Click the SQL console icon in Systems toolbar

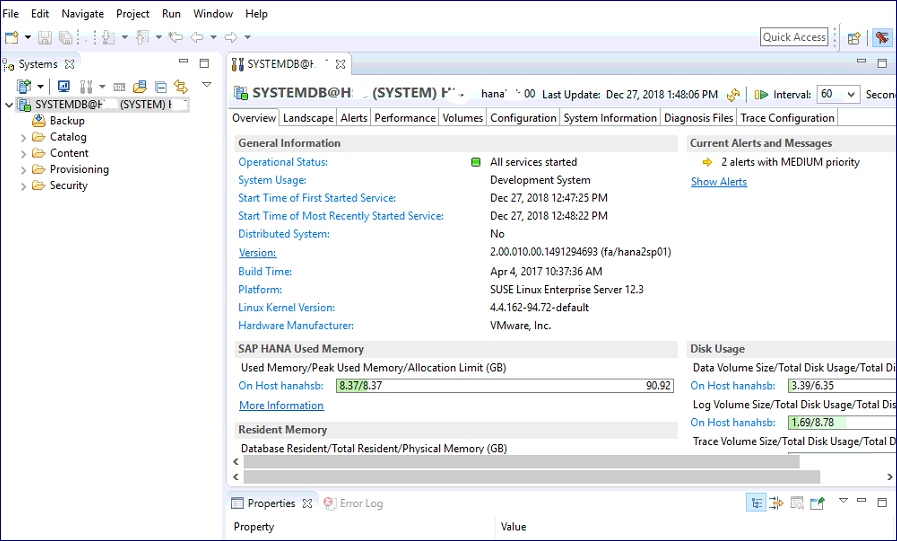(x=119, y=87)
